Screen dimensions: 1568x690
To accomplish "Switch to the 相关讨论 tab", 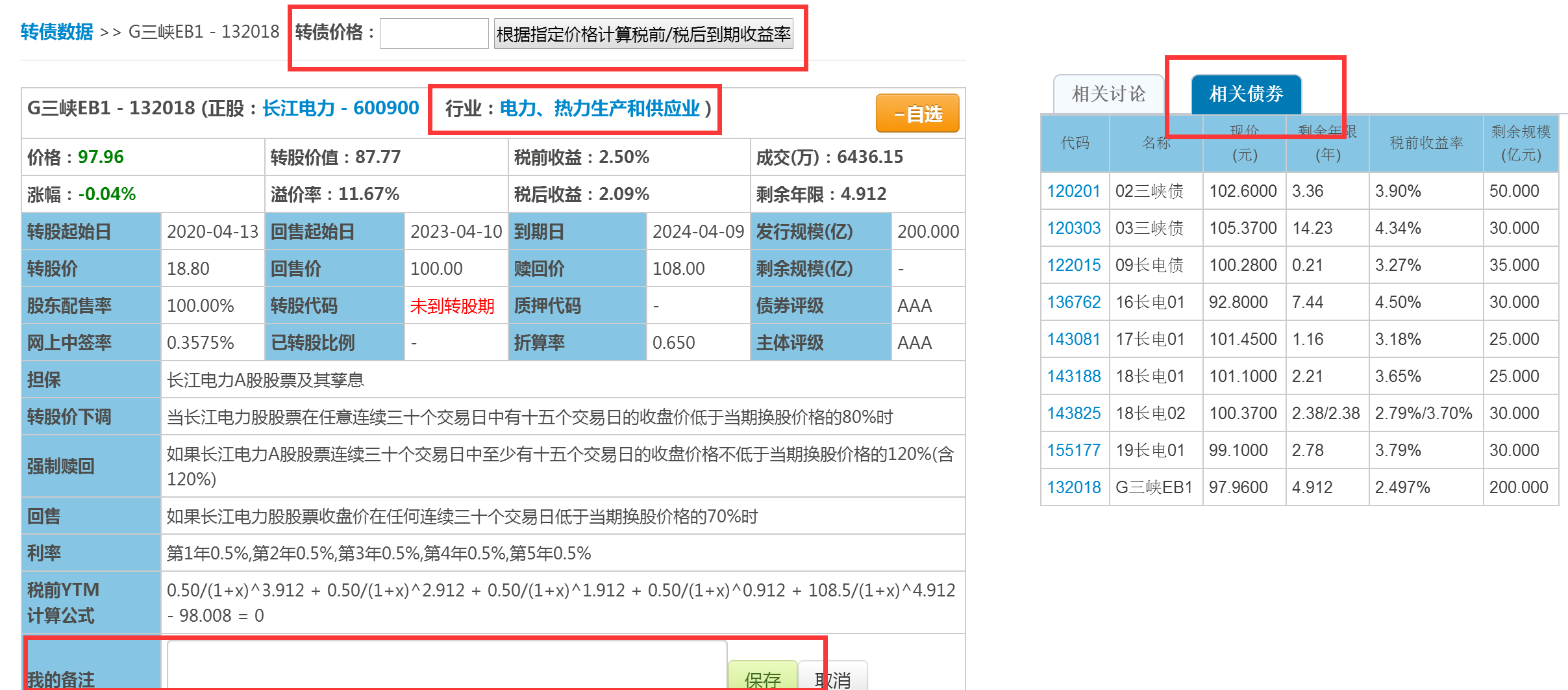I will point(1108,94).
